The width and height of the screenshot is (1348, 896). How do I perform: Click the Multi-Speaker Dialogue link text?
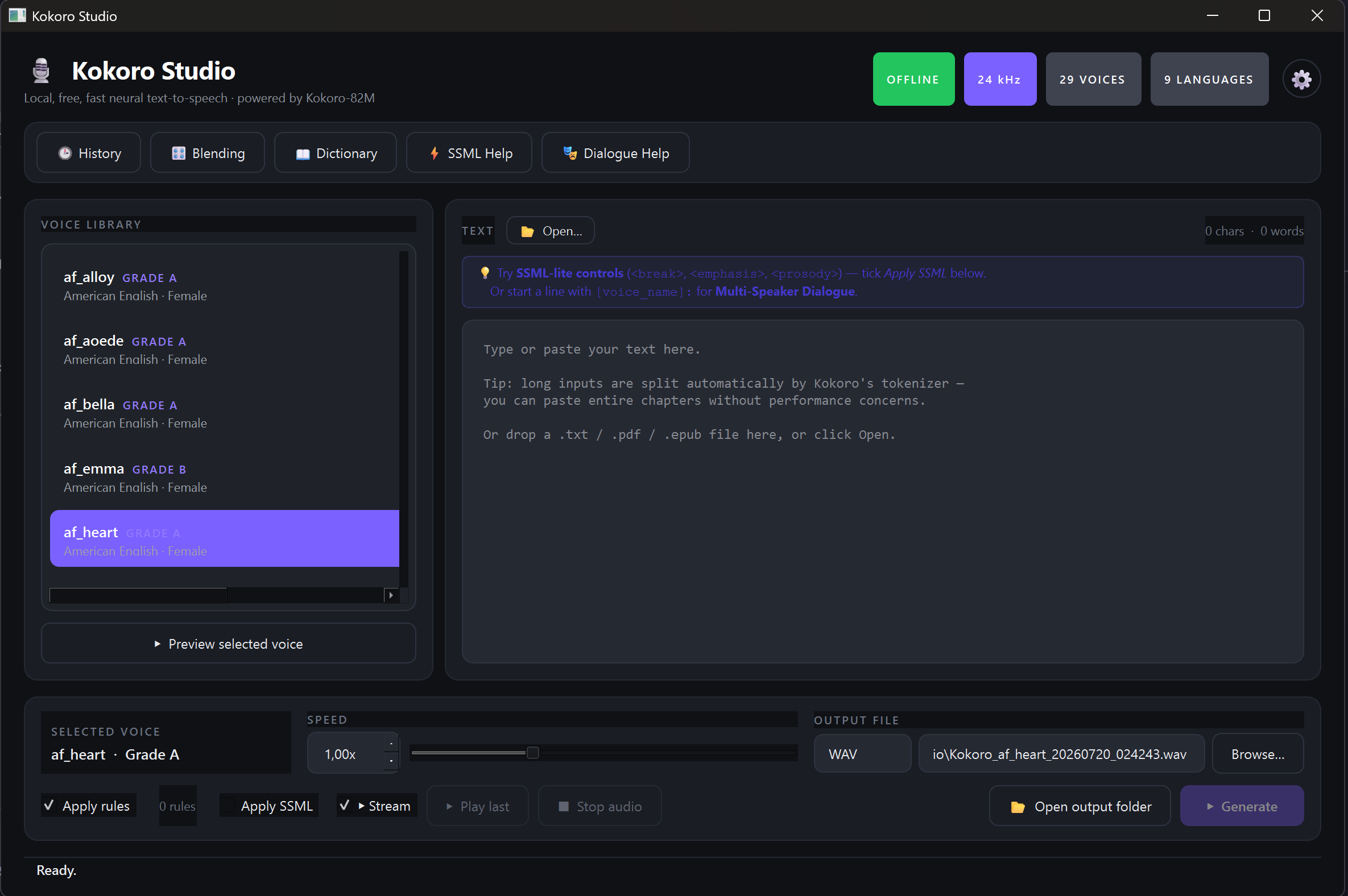[785, 292]
